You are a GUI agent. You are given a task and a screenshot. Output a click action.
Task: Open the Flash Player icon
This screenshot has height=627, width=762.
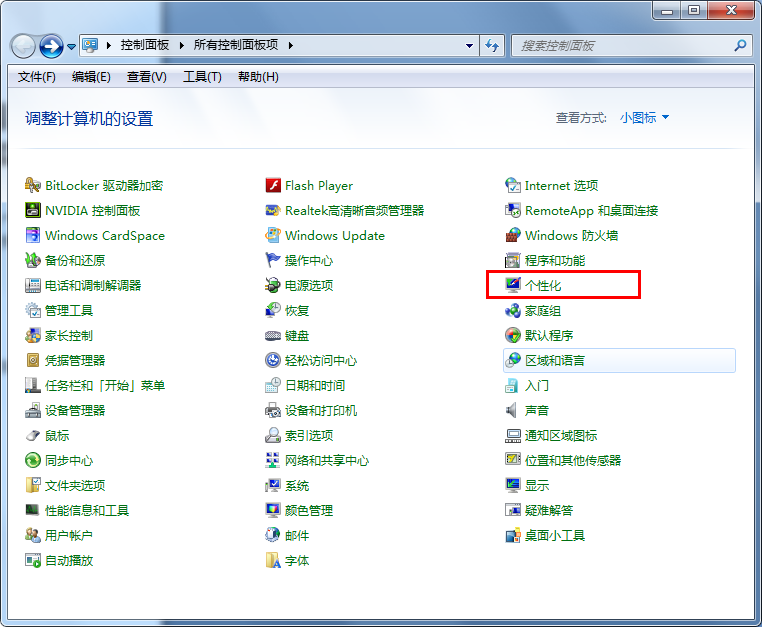coord(273,185)
